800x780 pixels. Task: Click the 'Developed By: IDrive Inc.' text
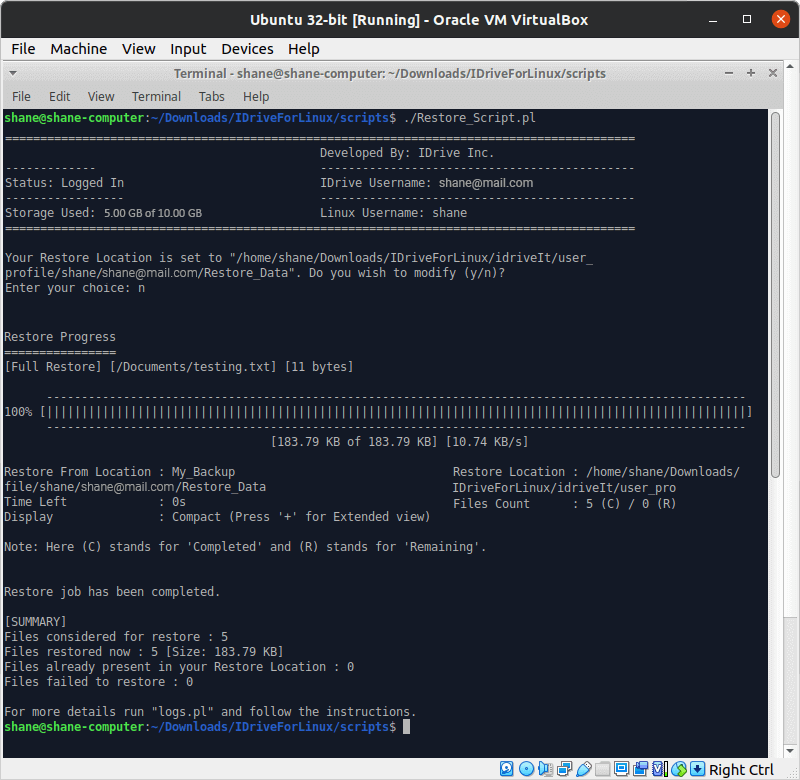(407, 153)
